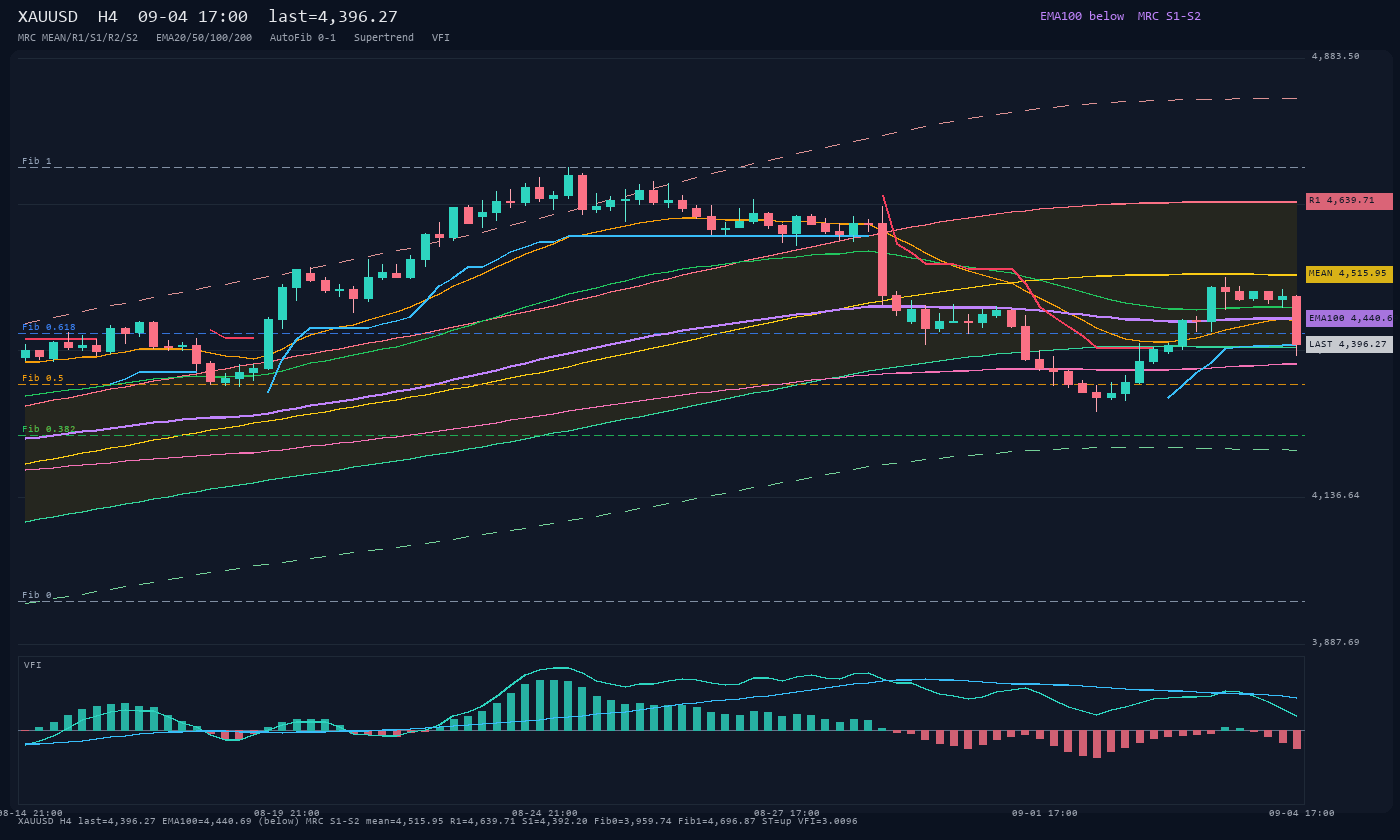The height and width of the screenshot is (840, 1400).
Task: Click the 08-27 17:00 time axis label
Action: point(787,813)
